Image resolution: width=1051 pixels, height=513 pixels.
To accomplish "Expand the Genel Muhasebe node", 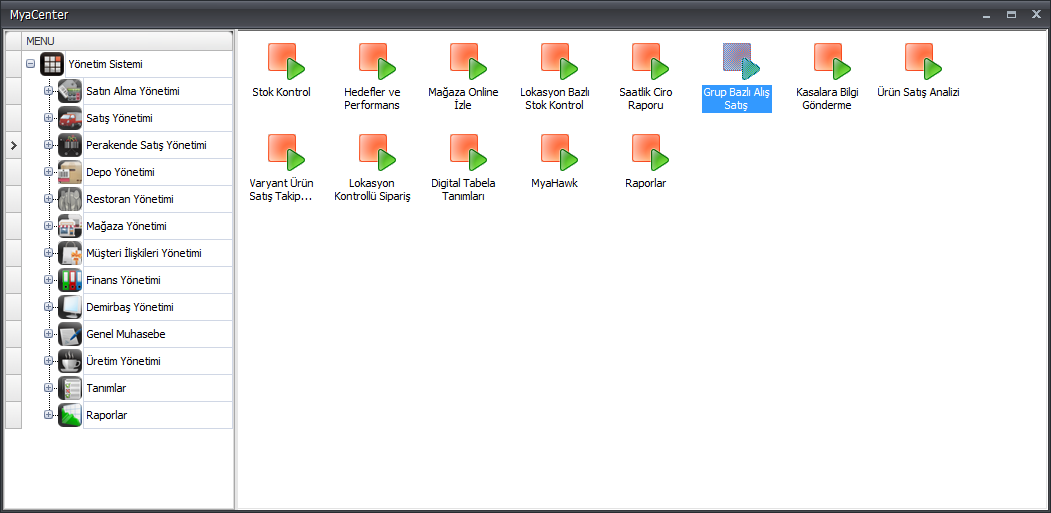I will [x=48, y=334].
